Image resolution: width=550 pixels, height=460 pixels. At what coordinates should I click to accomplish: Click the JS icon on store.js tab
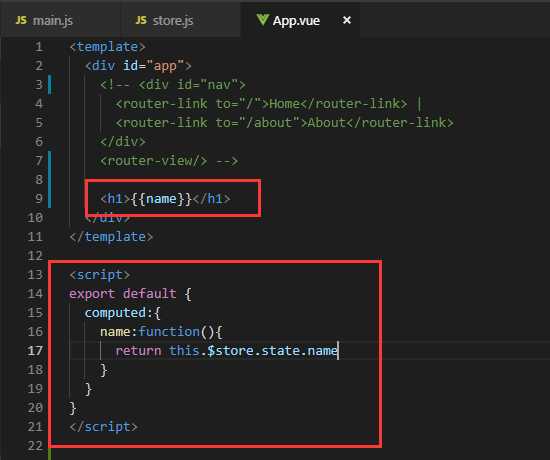point(141,20)
